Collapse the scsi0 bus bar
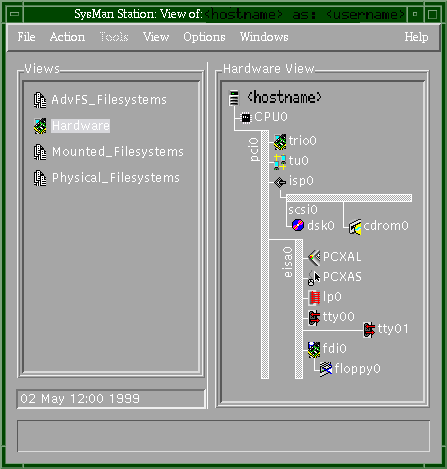Image resolution: width=447 pixels, height=469 pixels. (349, 198)
